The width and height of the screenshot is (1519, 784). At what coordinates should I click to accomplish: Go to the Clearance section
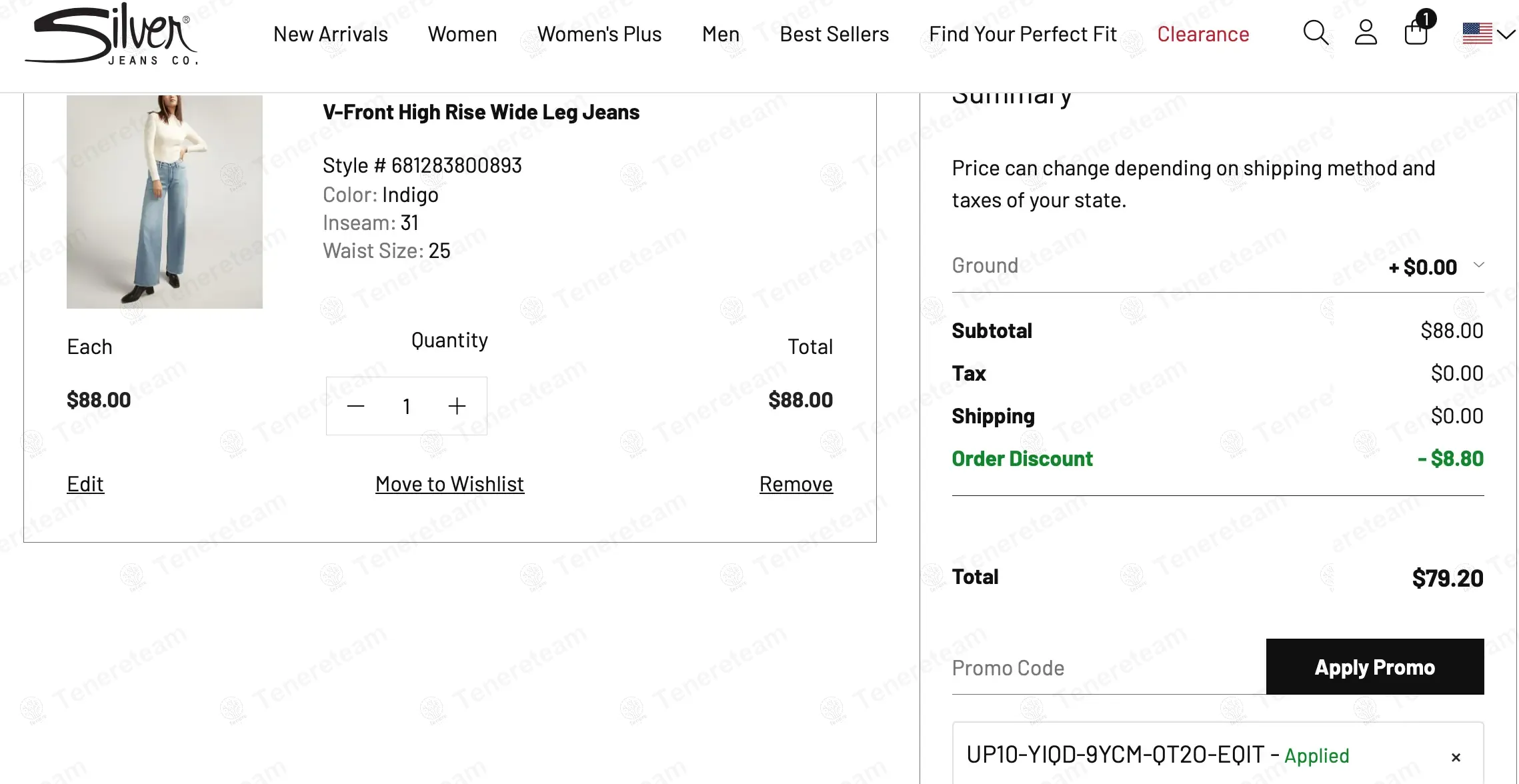tap(1203, 34)
